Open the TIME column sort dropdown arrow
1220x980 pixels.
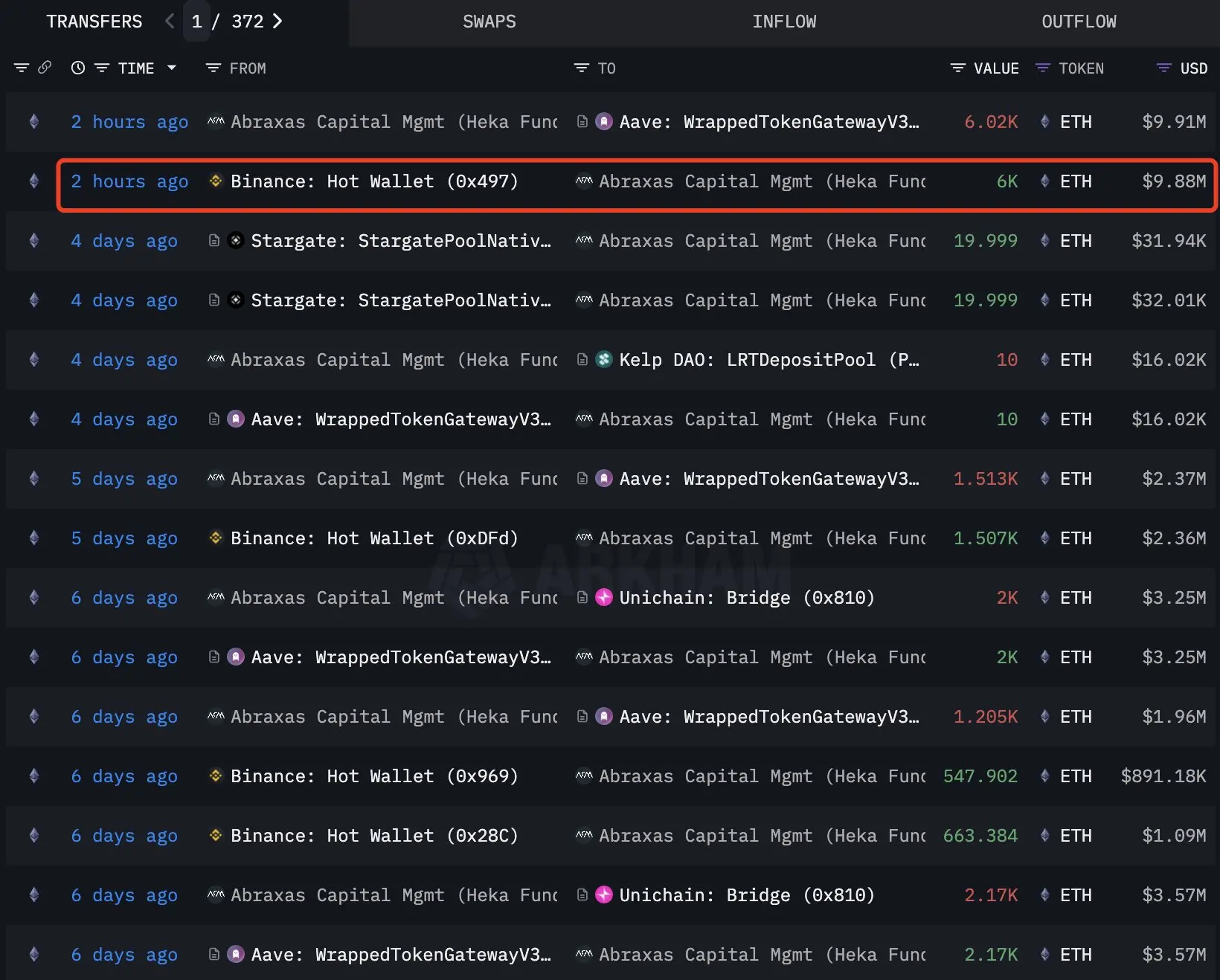[172, 68]
